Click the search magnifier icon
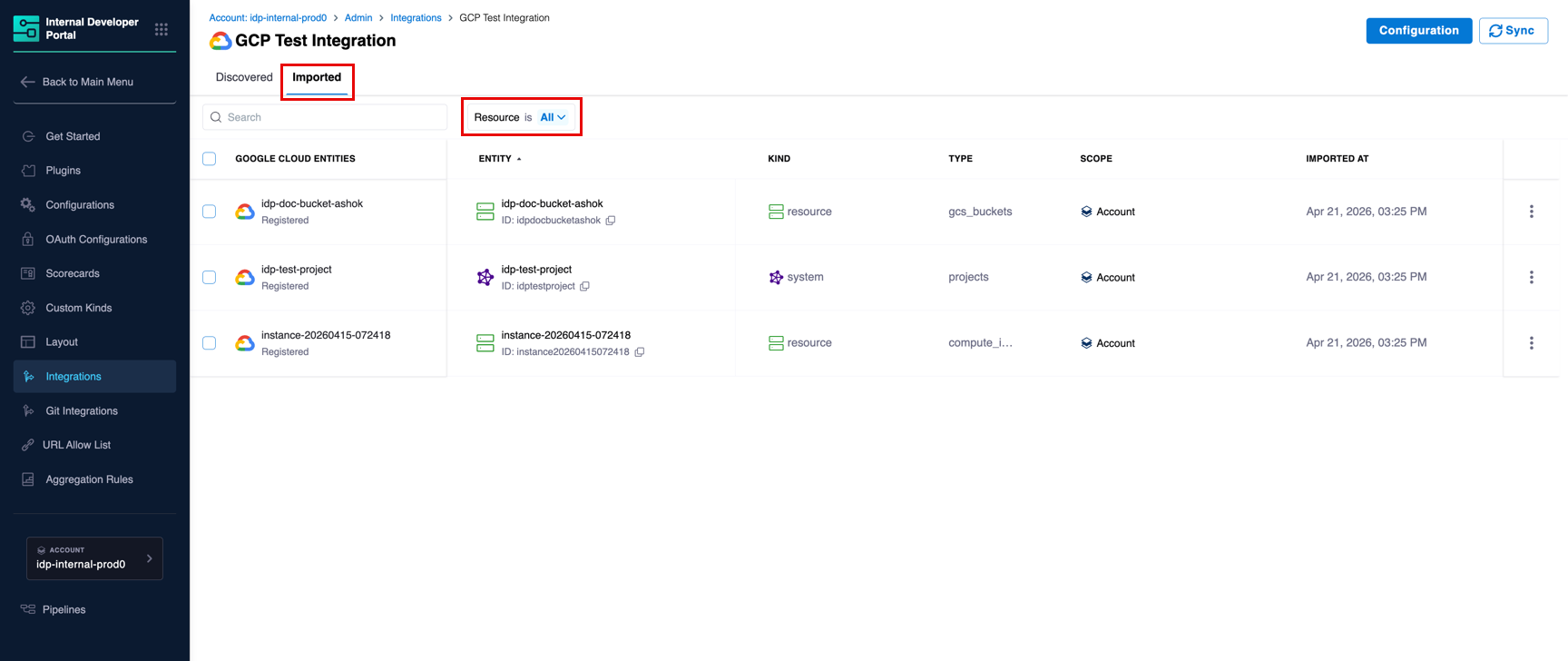Screen dimensions: 1568x661 tap(216, 117)
